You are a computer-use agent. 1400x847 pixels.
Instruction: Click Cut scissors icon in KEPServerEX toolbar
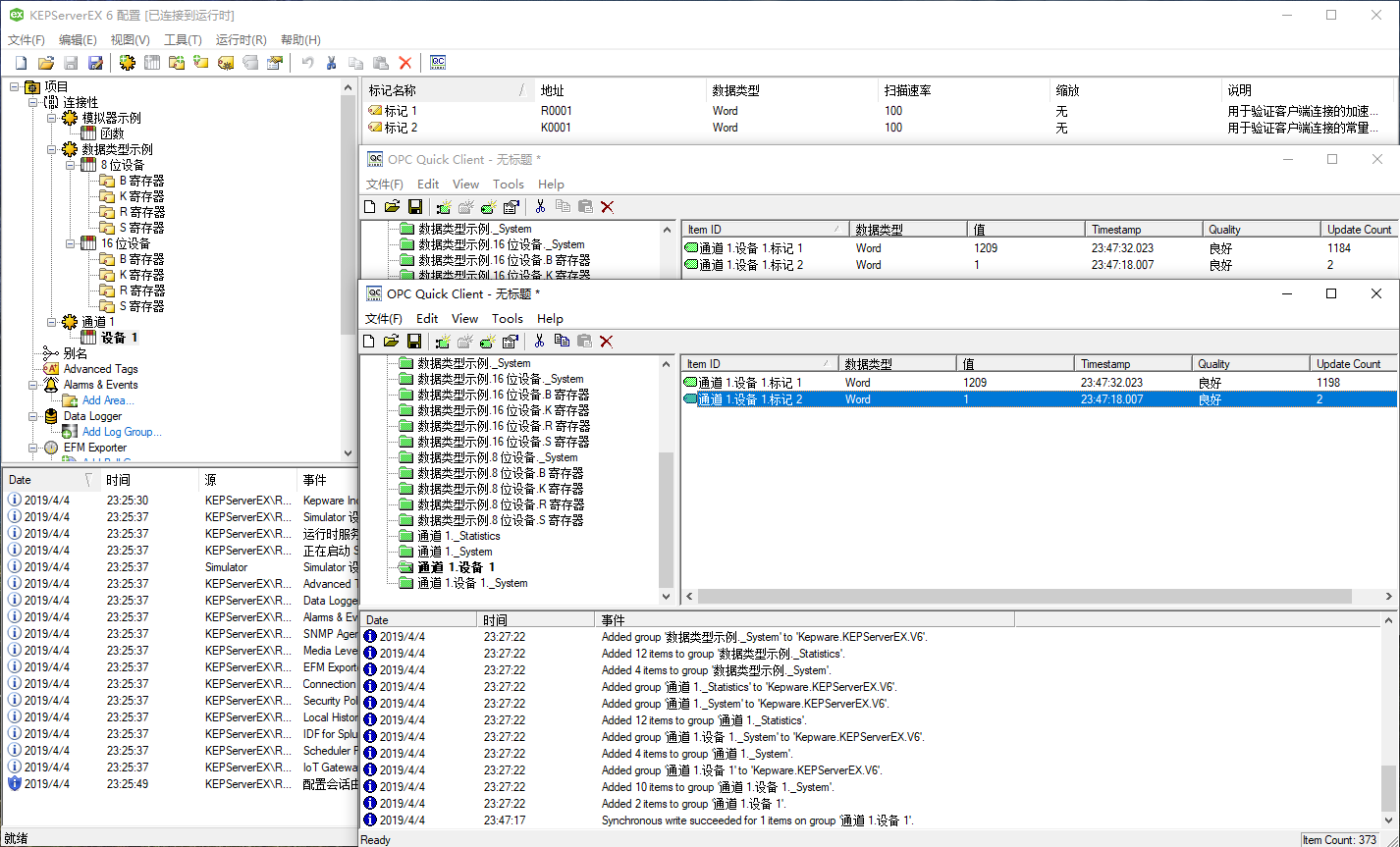coord(332,63)
